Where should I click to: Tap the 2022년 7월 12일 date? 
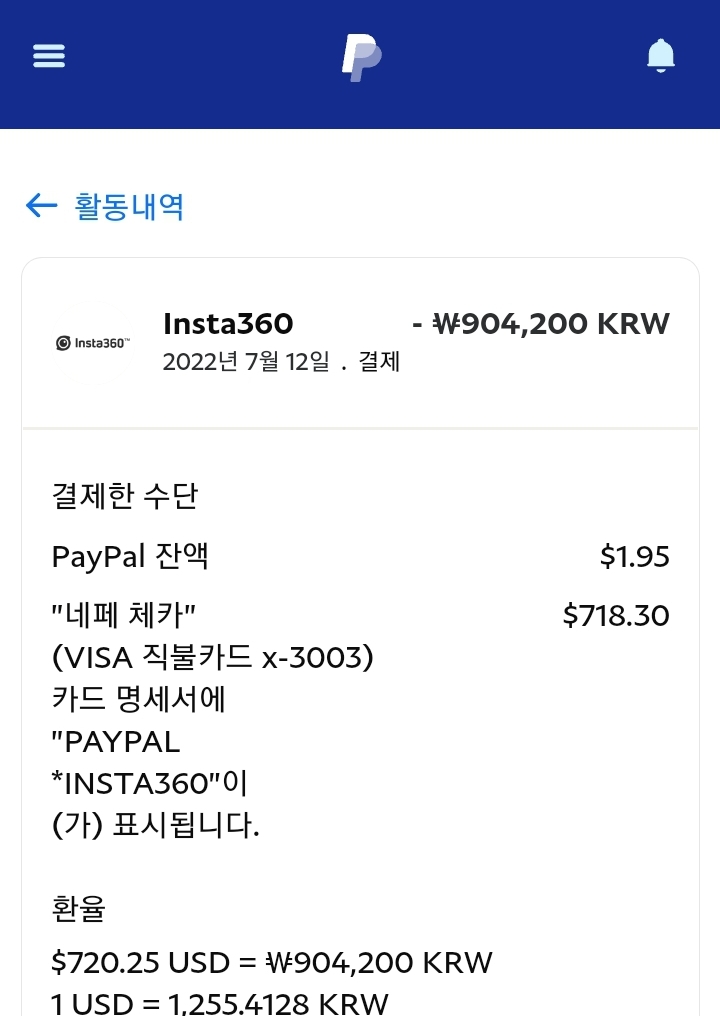point(245,362)
